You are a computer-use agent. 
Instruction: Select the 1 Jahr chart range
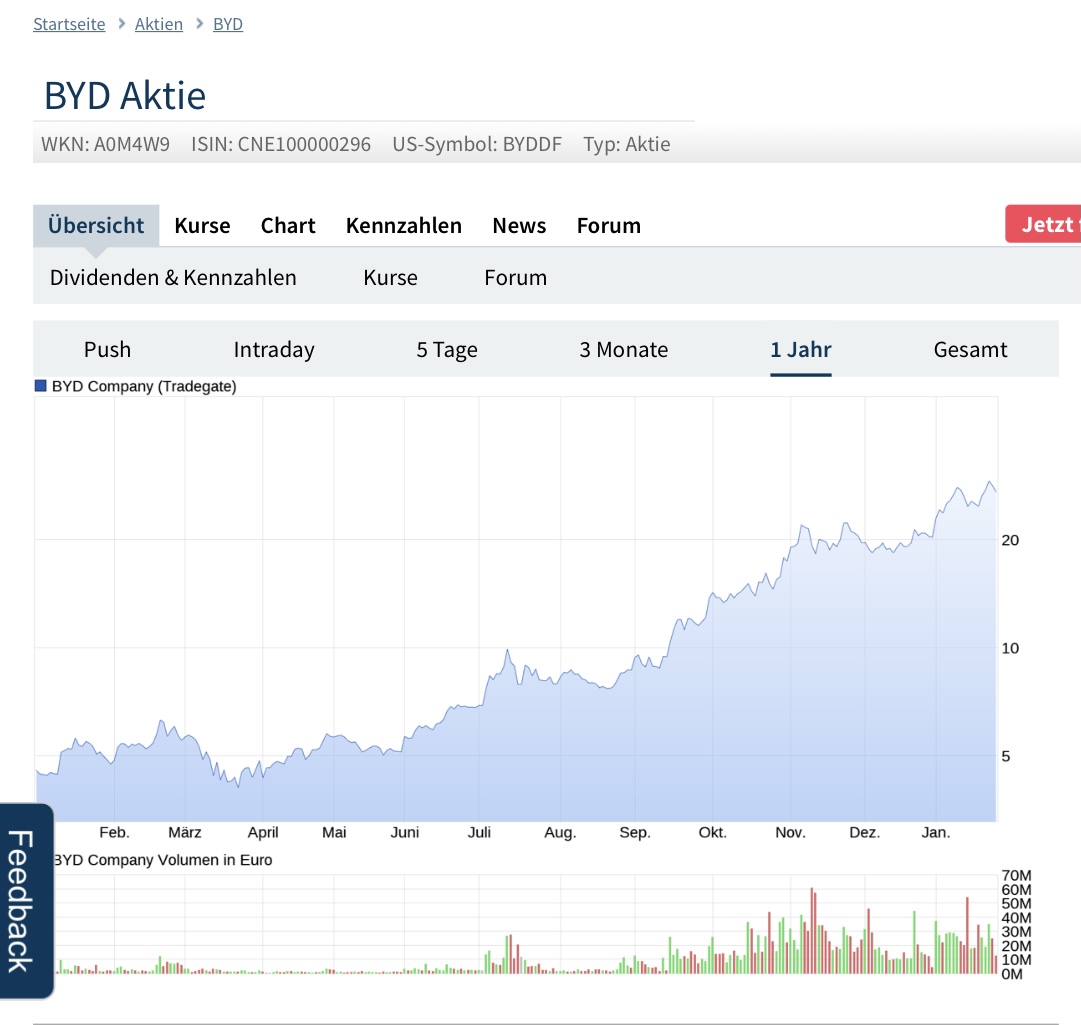tap(801, 349)
